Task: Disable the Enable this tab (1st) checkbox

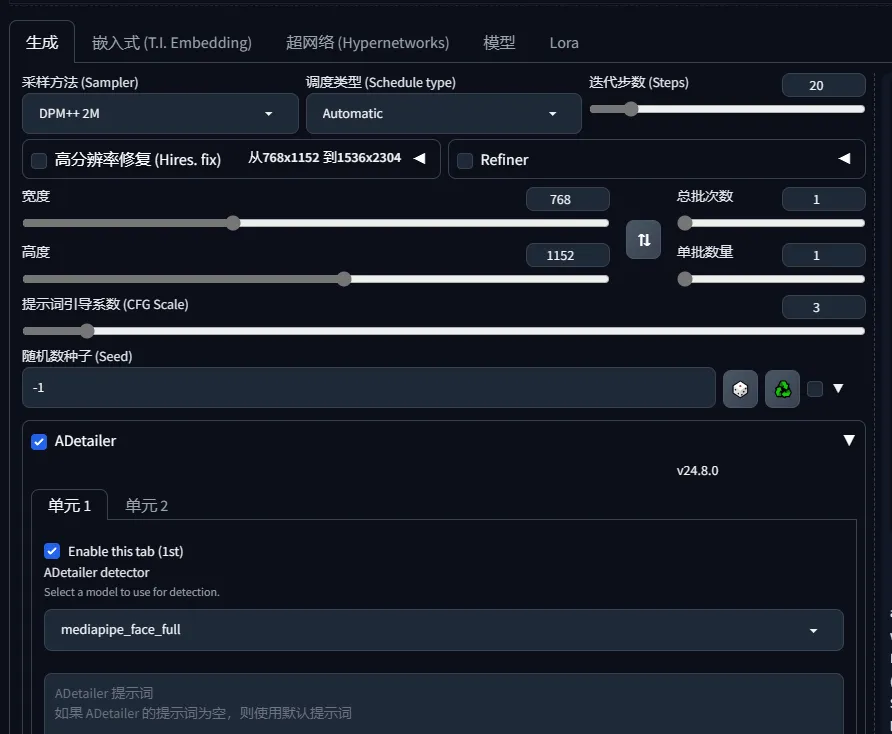Action: 52,551
